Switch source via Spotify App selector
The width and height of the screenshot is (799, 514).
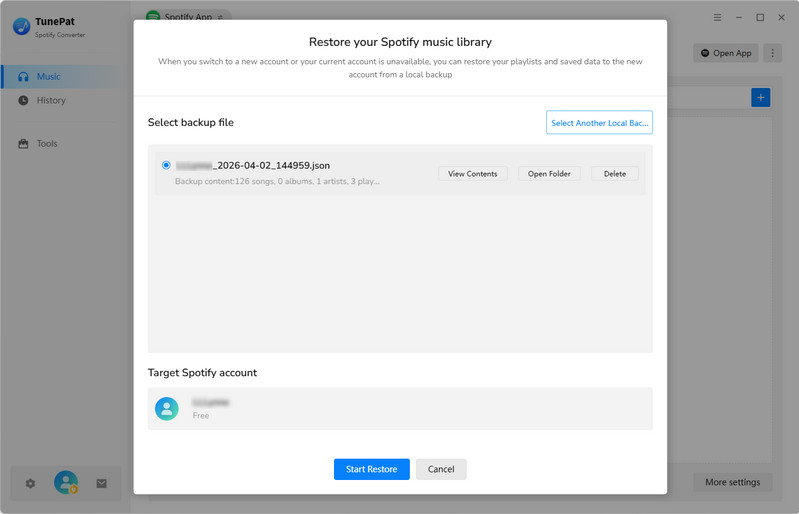(x=188, y=17)
